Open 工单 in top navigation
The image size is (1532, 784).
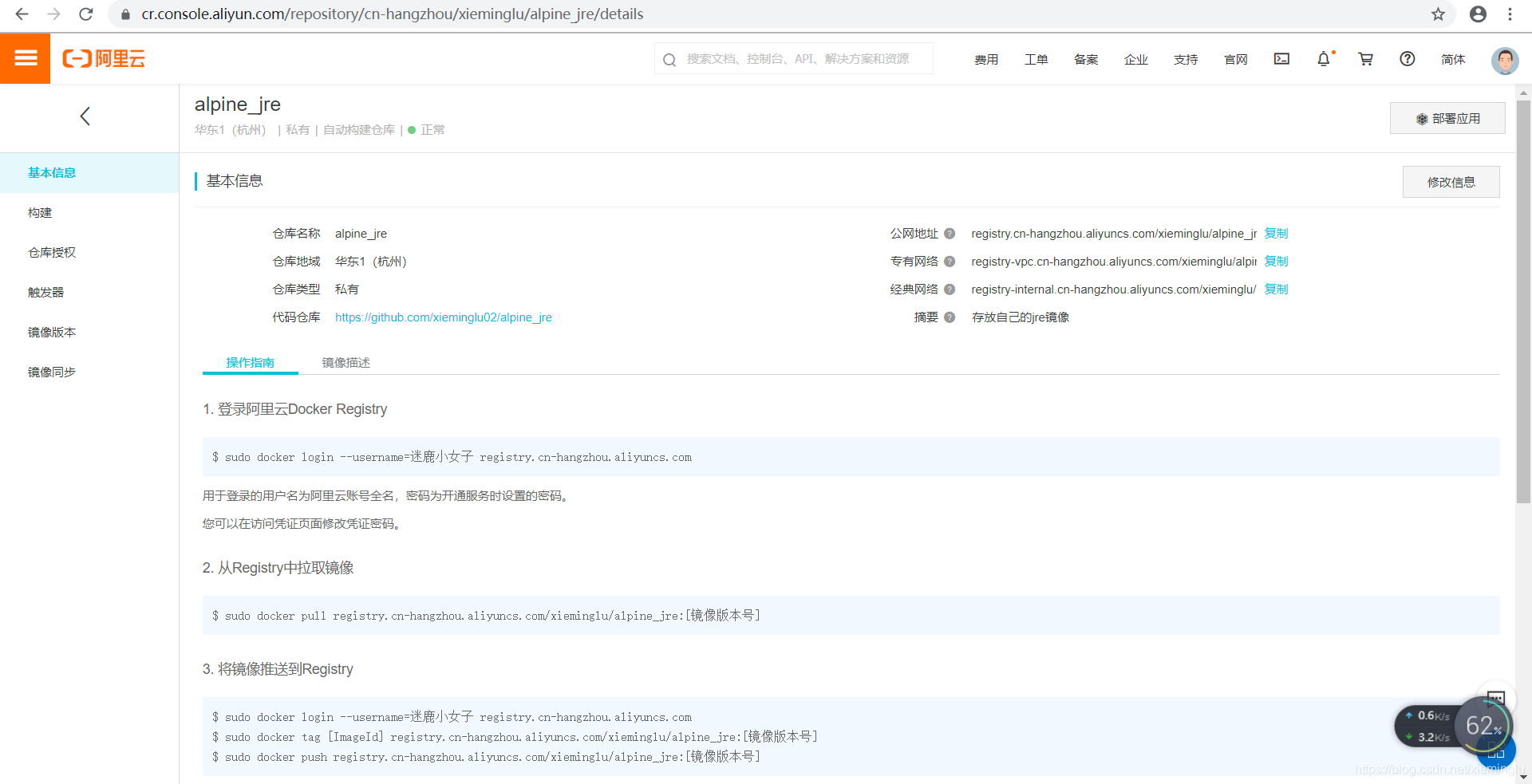point(1036,59)
